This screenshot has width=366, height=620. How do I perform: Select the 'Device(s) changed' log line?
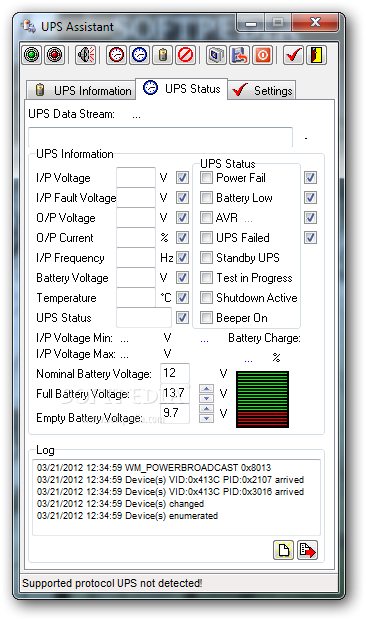[120, 504]
